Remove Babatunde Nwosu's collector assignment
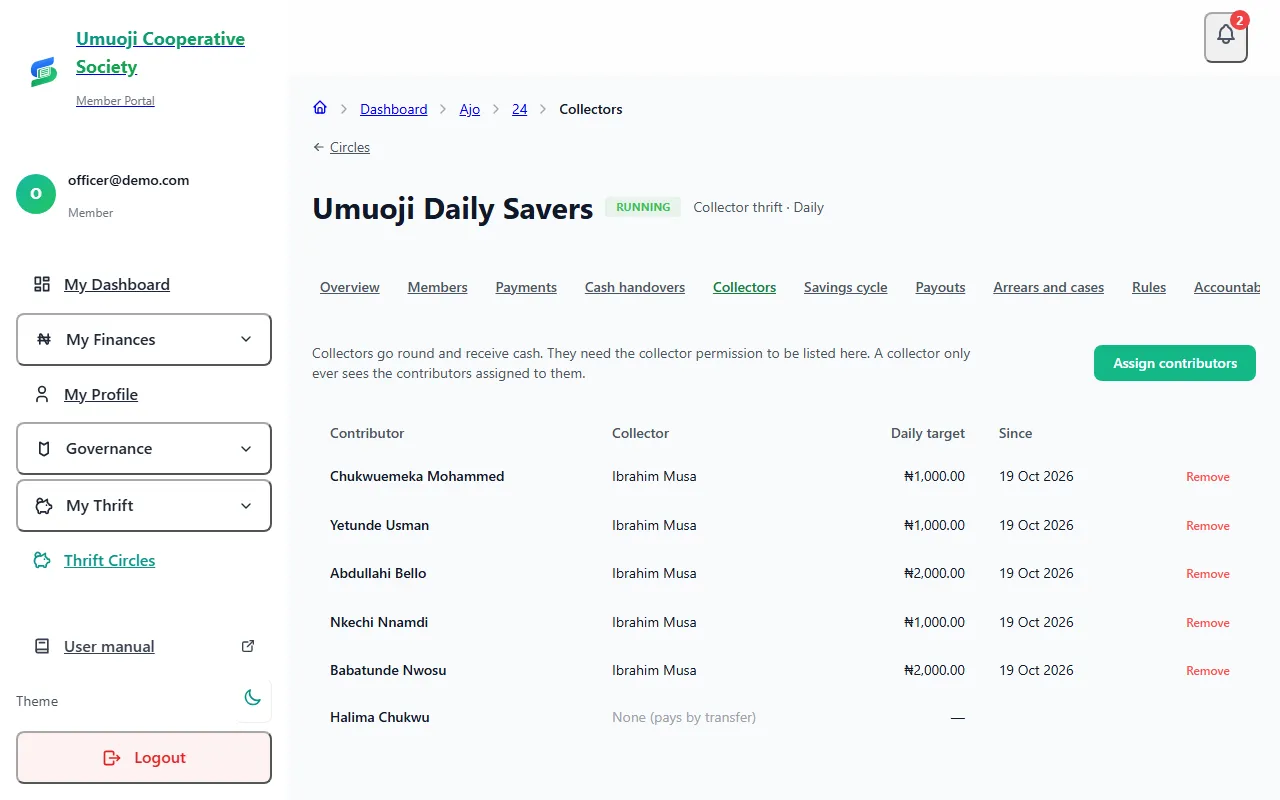The width and height of the screenshot is (1280, 800). tap(1208, 671)
